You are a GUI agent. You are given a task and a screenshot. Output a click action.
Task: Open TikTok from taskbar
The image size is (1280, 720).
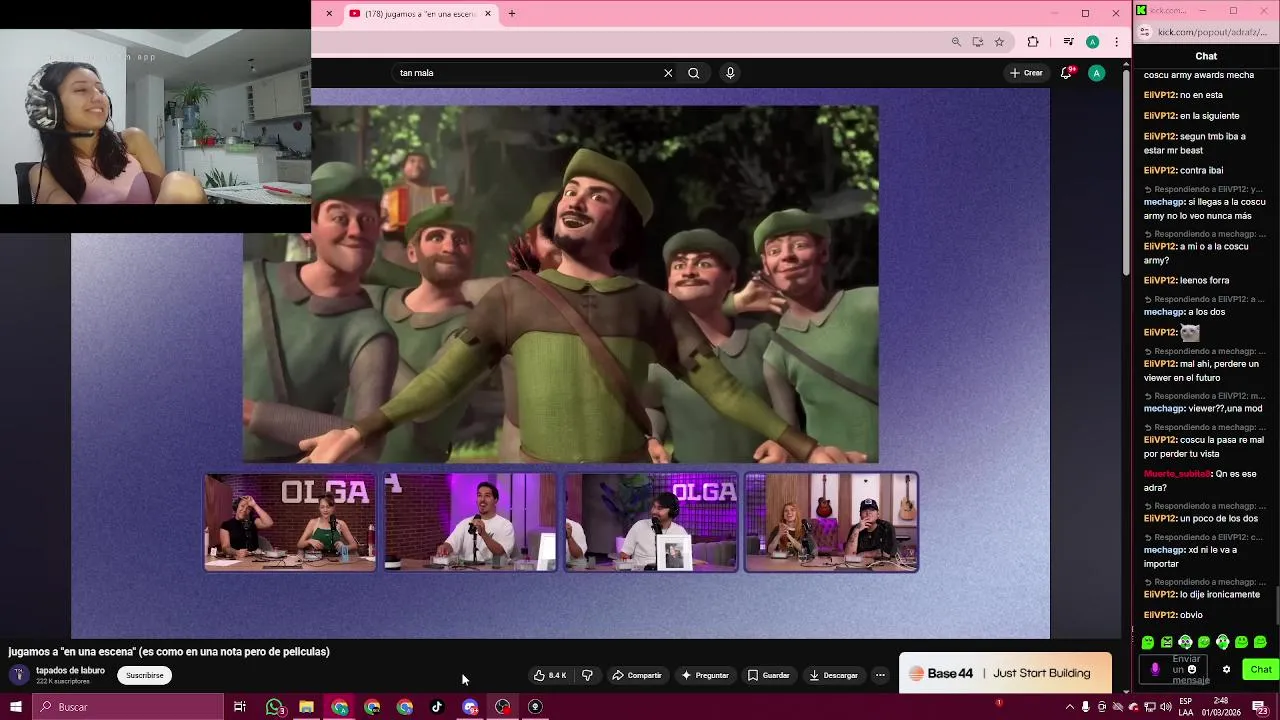(437, 707)
